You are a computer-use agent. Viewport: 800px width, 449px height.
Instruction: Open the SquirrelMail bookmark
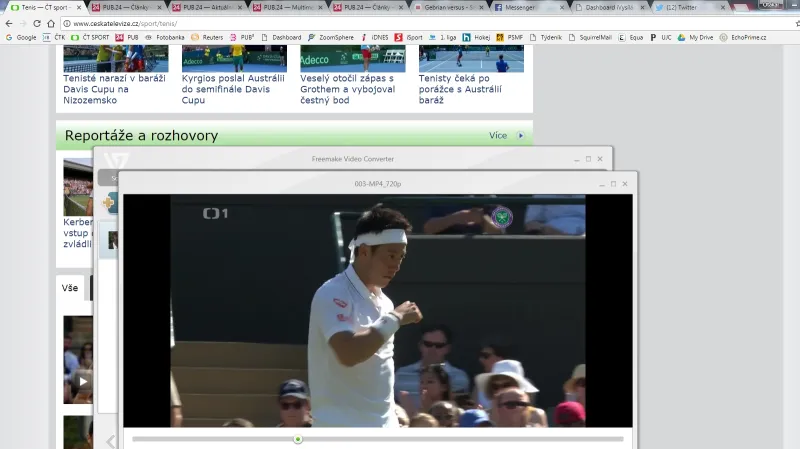(590, 37)
